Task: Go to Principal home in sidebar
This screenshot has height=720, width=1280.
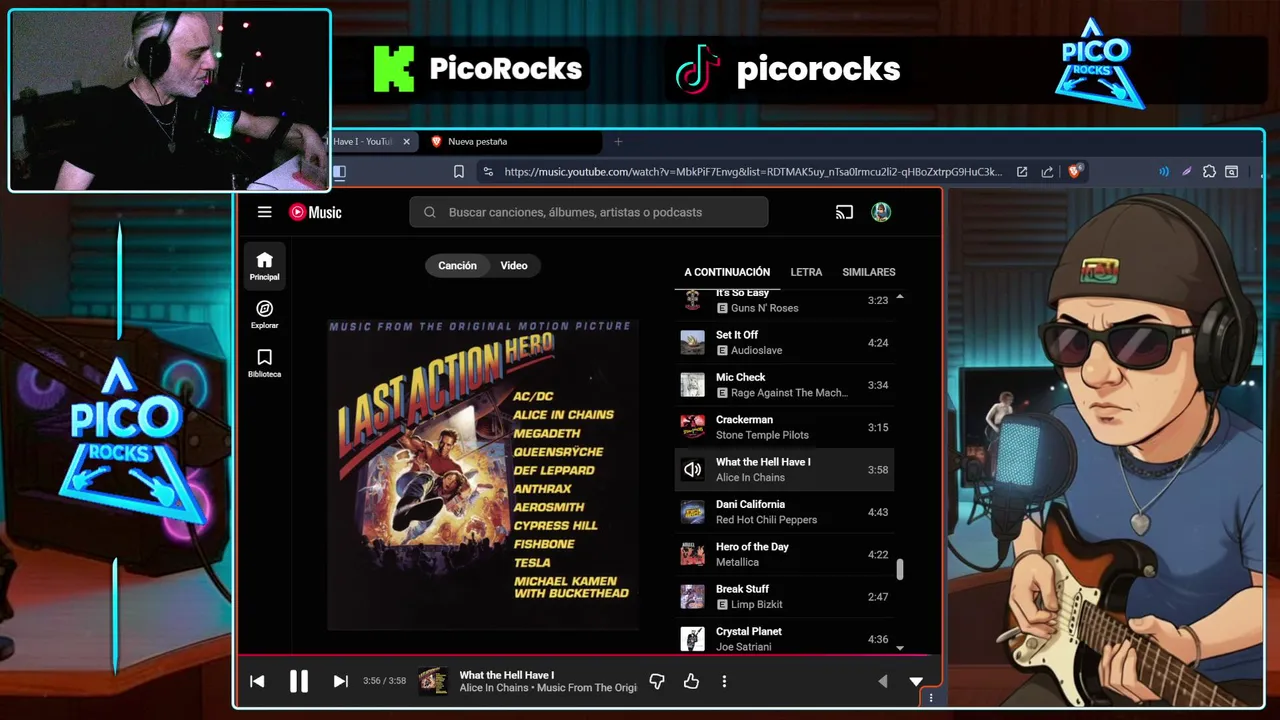Action: (265, 266)
